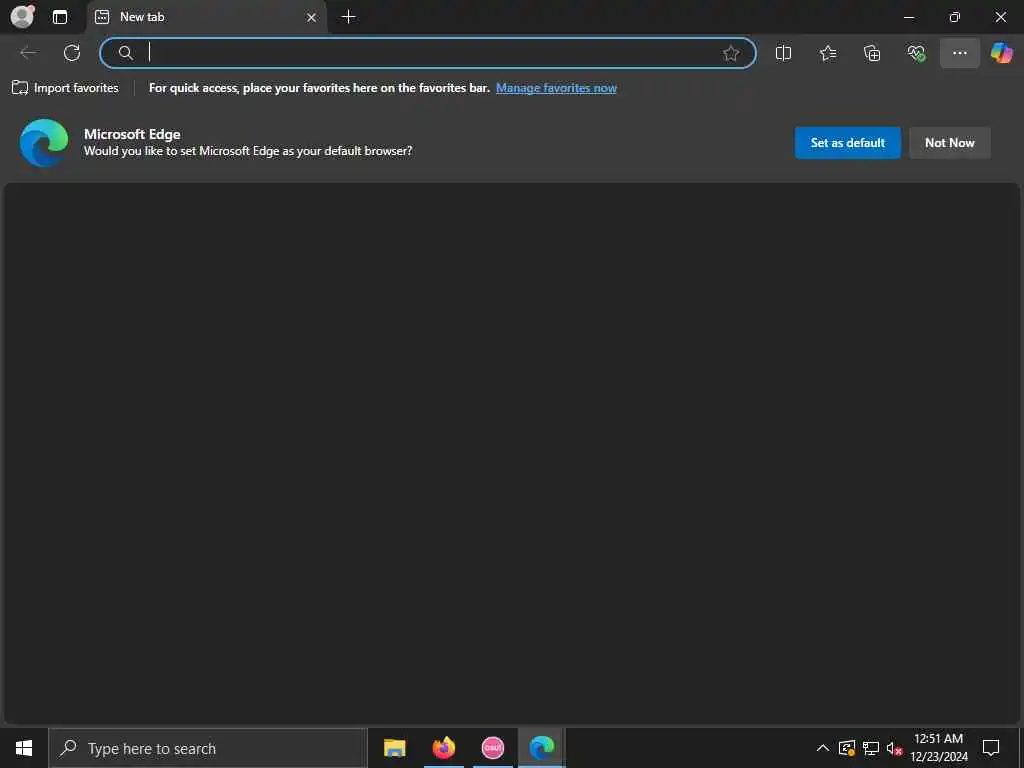Dismiss prompt with Not Now

950,142
